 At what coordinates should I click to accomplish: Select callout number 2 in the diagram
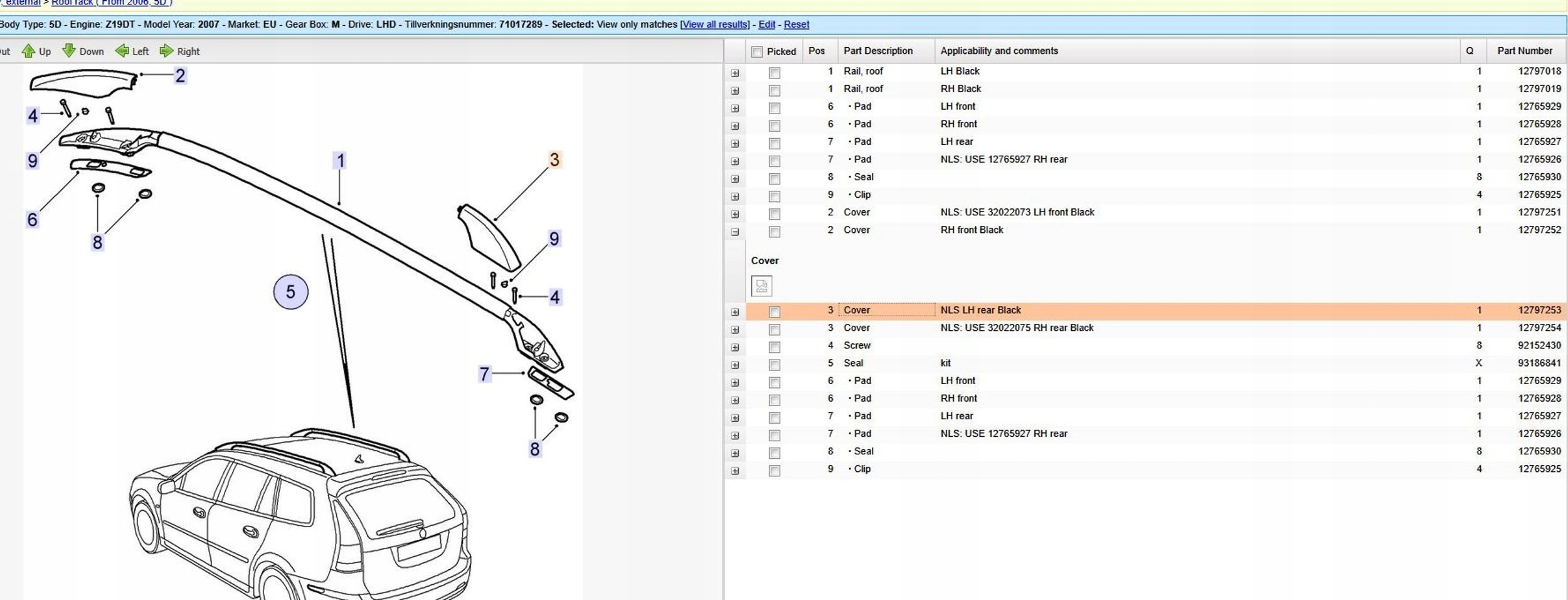tap(181, 76)
